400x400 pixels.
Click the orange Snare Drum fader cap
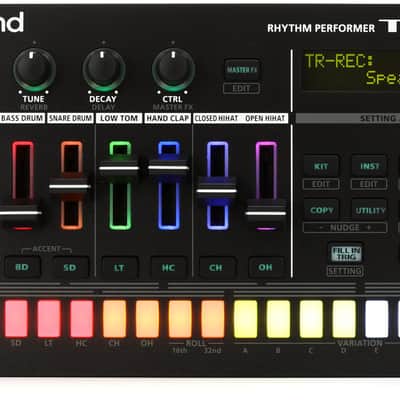point(70,186)
